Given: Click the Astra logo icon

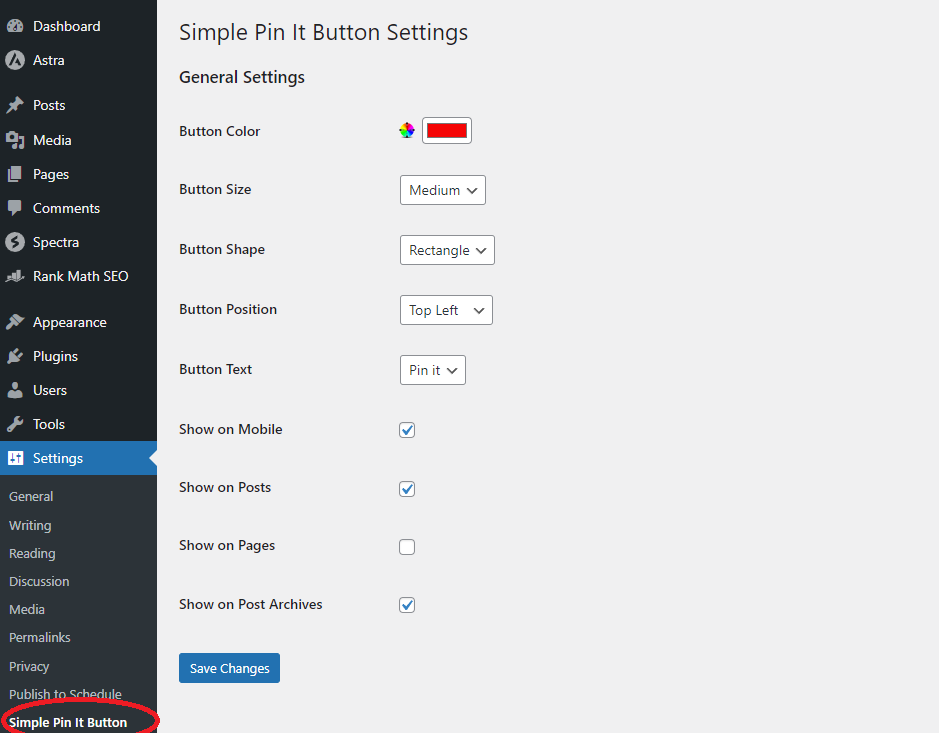Looking at the screenshot, I should (15, 60).
